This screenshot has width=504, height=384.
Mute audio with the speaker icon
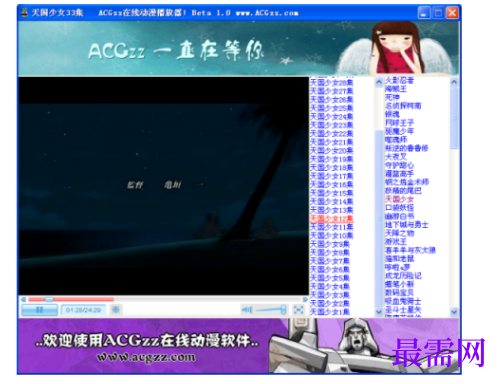coord(247,310)
